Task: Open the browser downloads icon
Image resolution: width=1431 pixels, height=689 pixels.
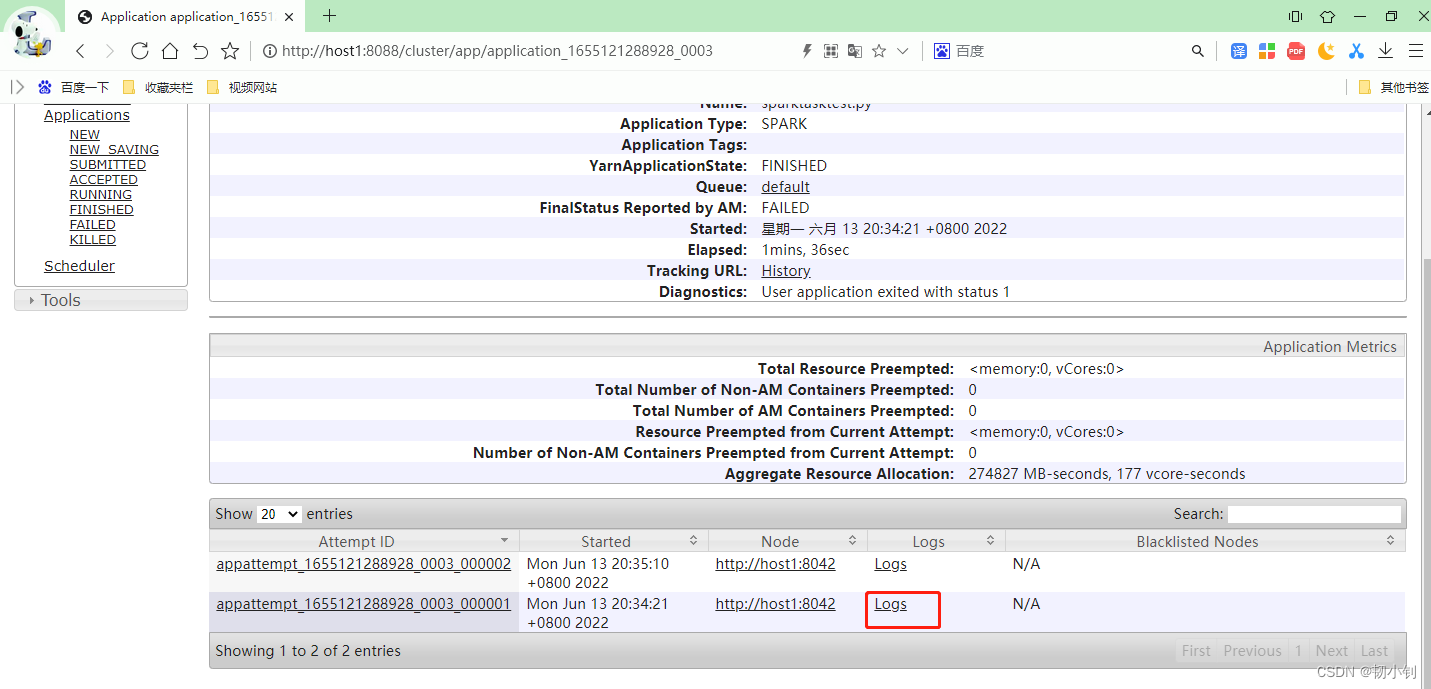Action: click(1385, 50)
